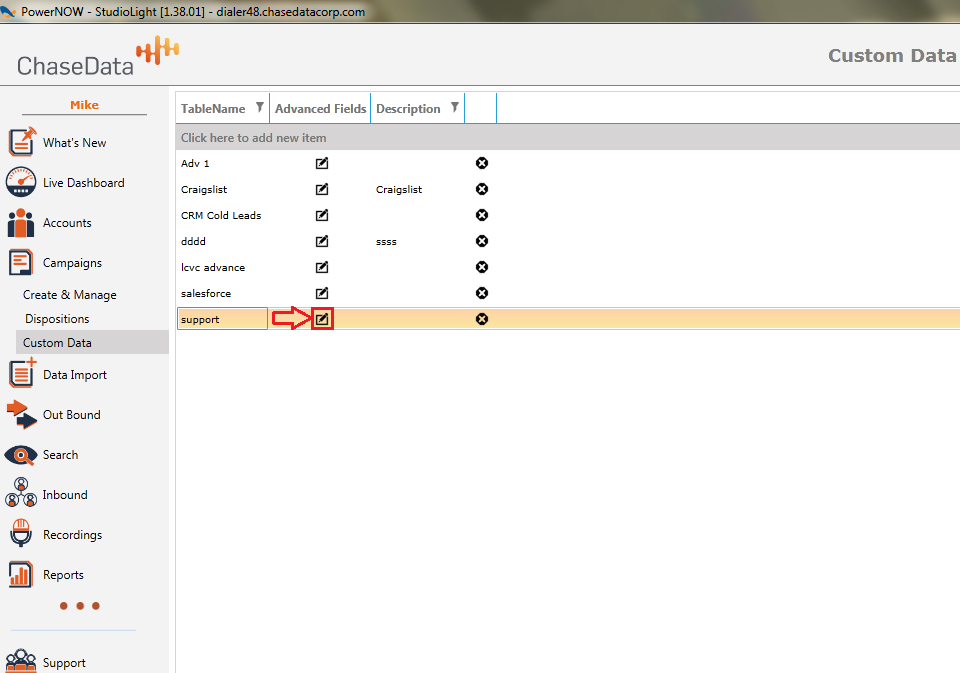
Task: Click the Inbound sidebar link
Action: (x=65, y=495)
